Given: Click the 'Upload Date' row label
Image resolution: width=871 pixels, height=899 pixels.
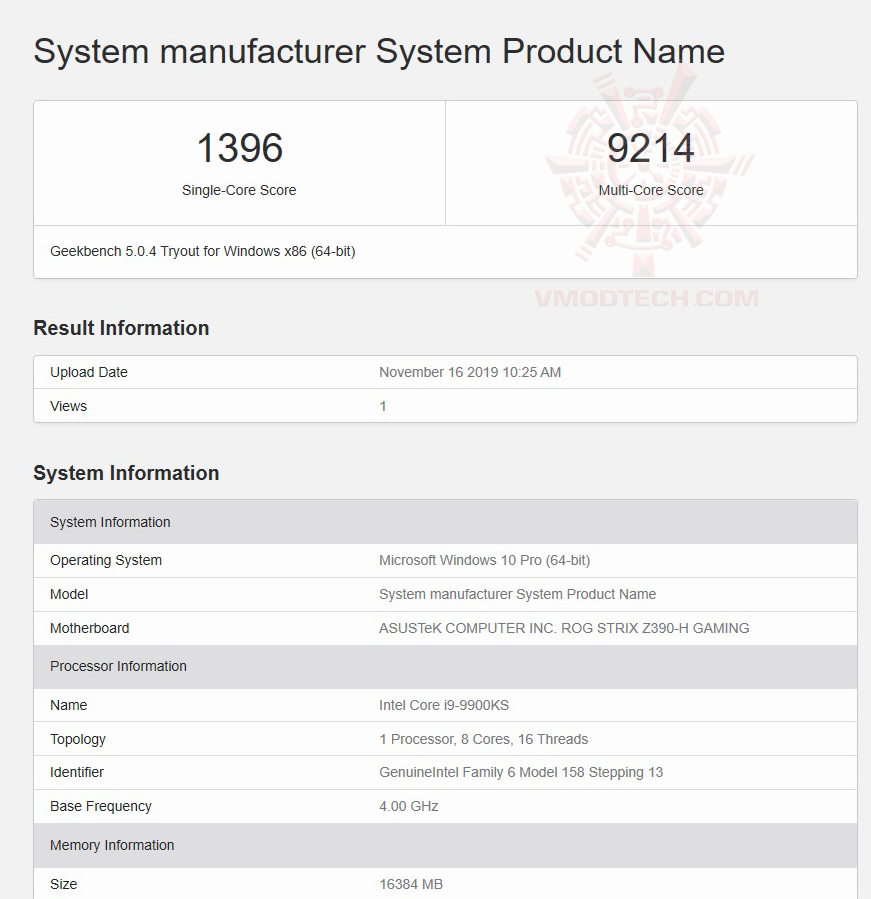Looking at the screenshot, I should pos(89,372).
